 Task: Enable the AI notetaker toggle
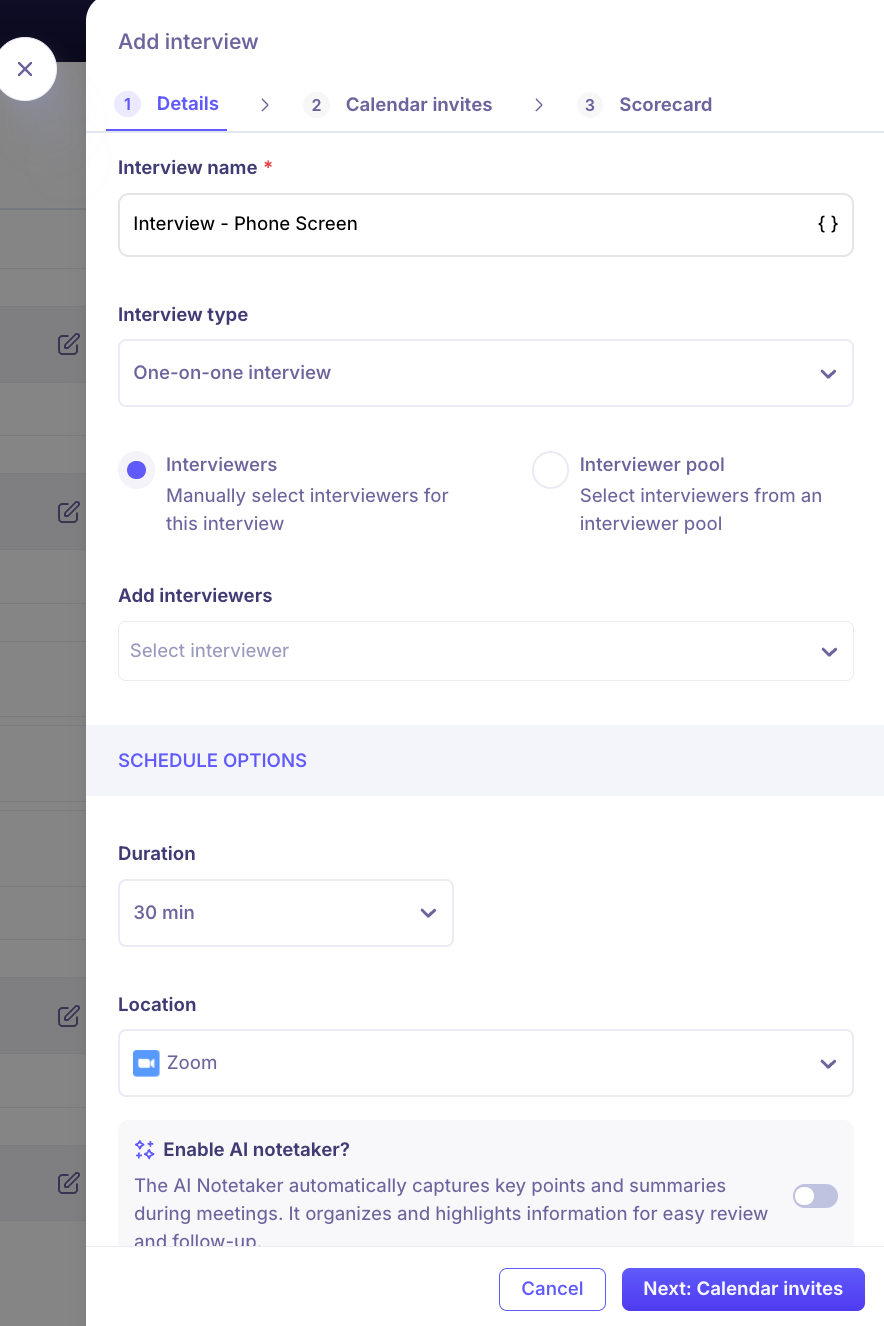(x=815, y=1196)
